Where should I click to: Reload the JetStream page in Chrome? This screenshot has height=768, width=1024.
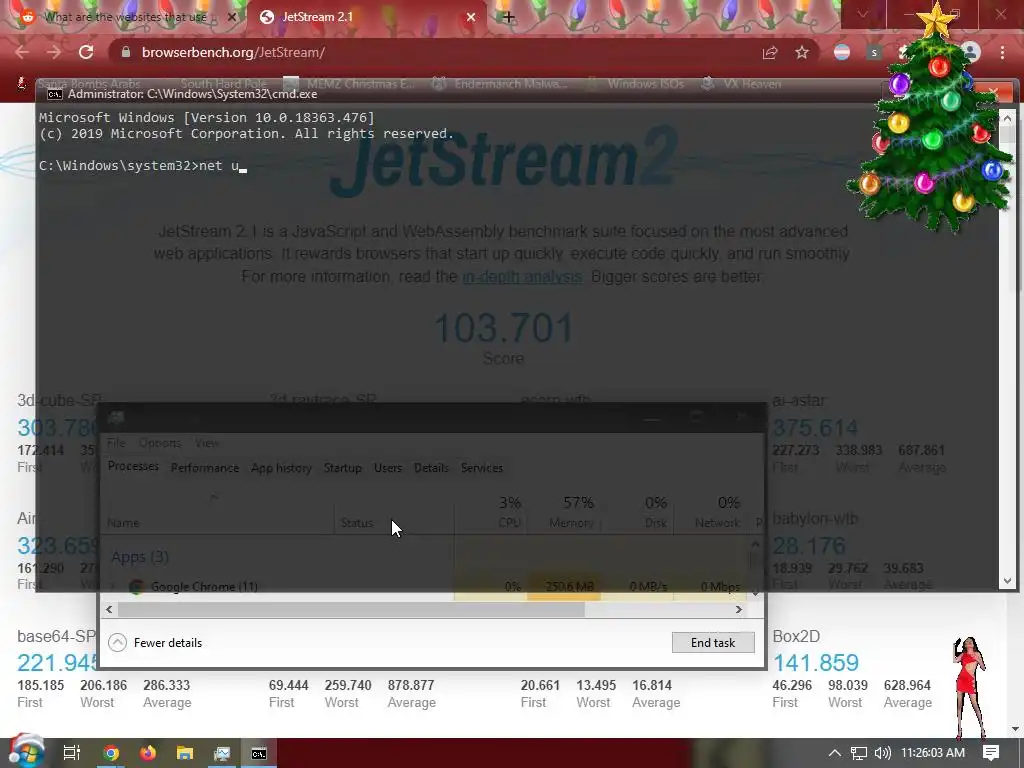[x=86, y=52]
